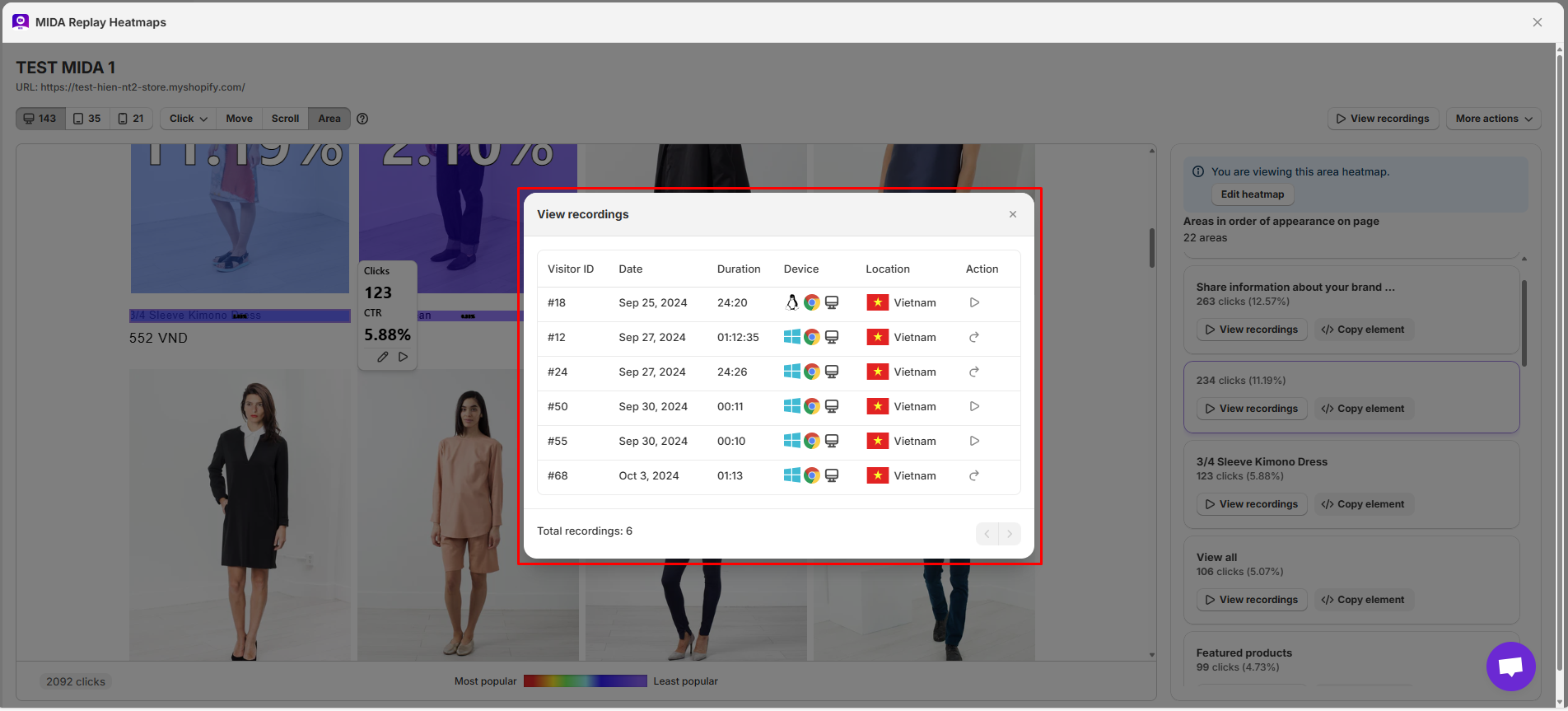Expand the Click heatmap type dropdown
The height and width of the screenshot is (711, 1568).
188,119
